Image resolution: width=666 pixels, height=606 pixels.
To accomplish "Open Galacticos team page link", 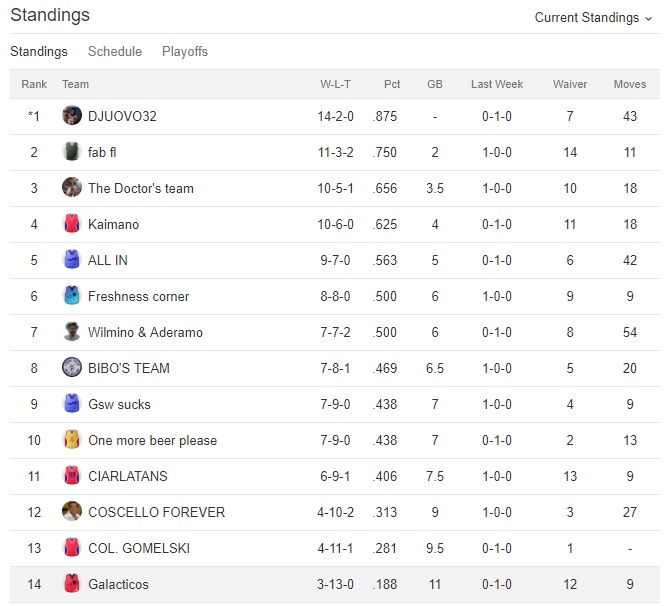I will 120,584.
